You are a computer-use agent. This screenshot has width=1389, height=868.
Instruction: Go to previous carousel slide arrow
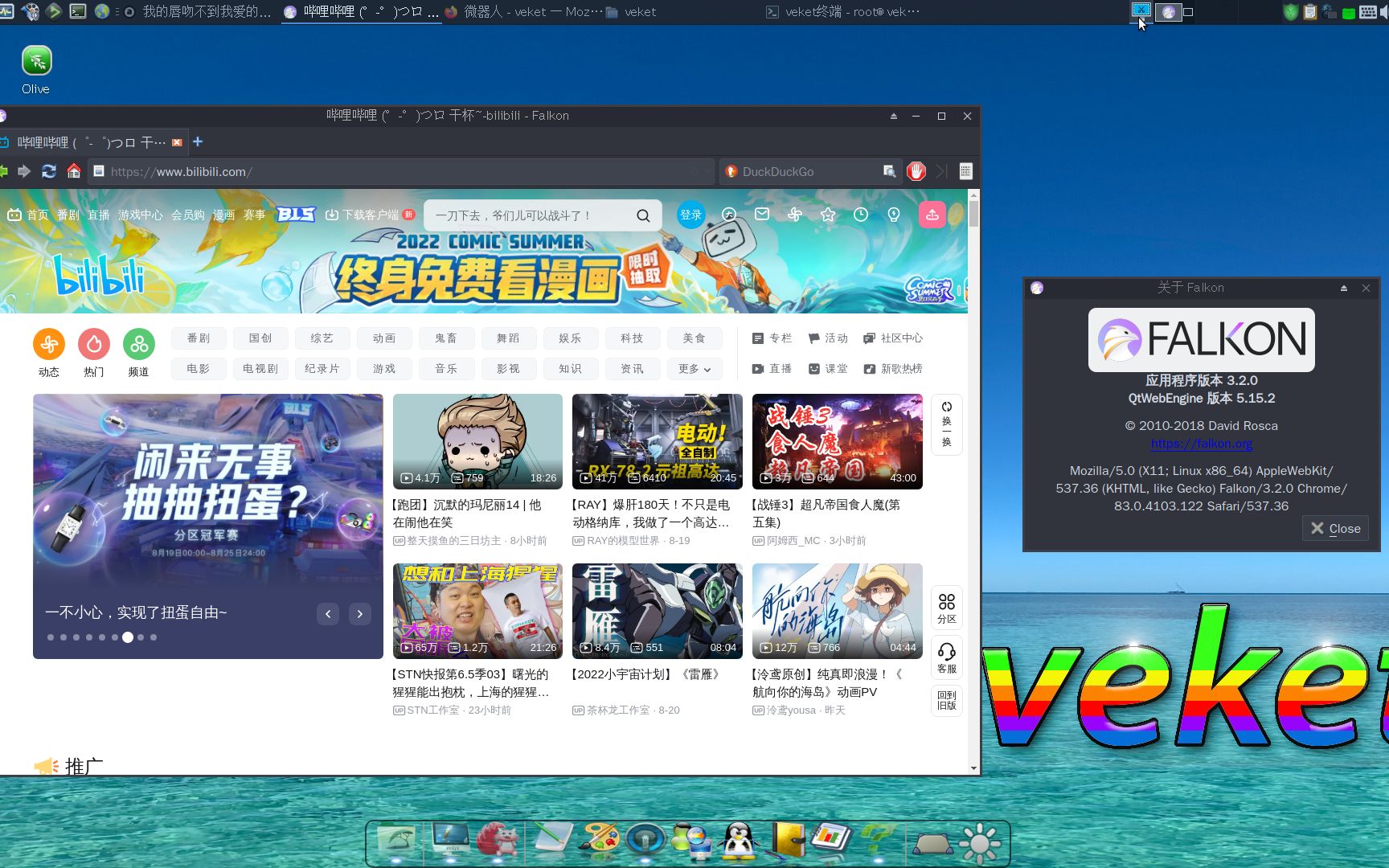[x=328, y=614]
